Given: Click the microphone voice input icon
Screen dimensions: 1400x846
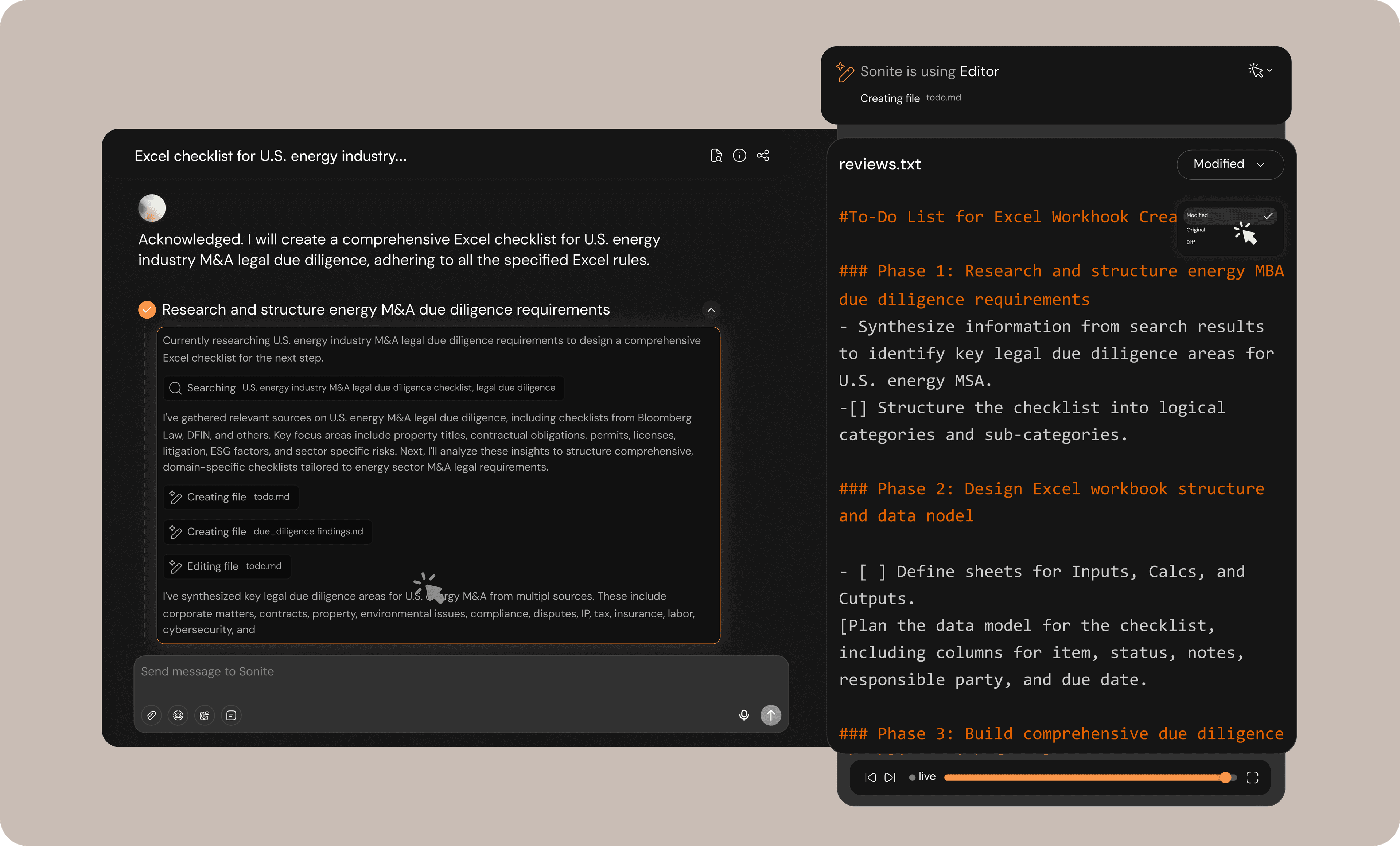Looking at the screenshot, I should coord(744,715).
